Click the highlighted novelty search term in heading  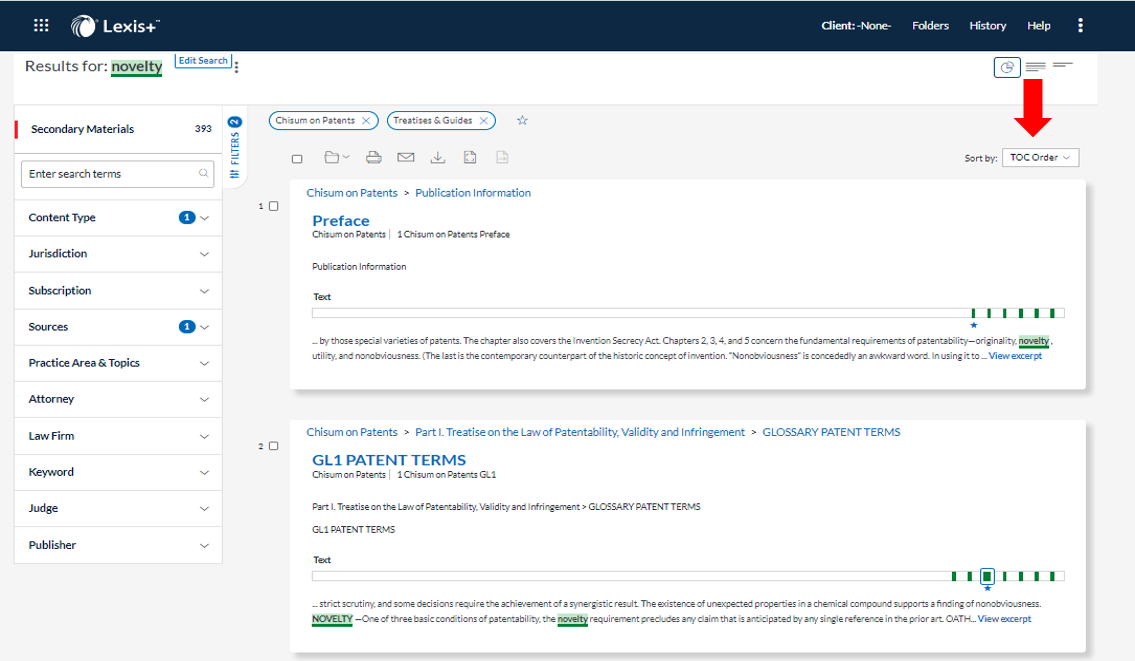136,67
